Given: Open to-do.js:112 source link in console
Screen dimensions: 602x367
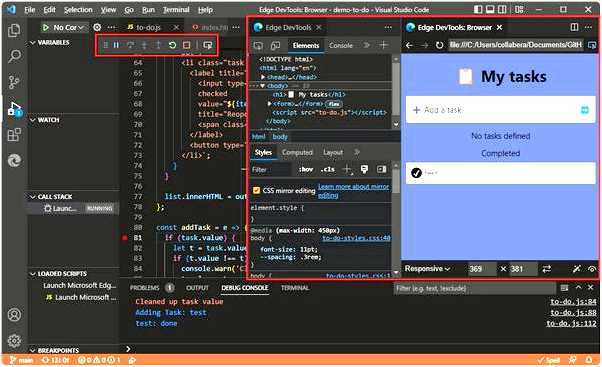Looking at the screenshot, I should click(571, 324).
